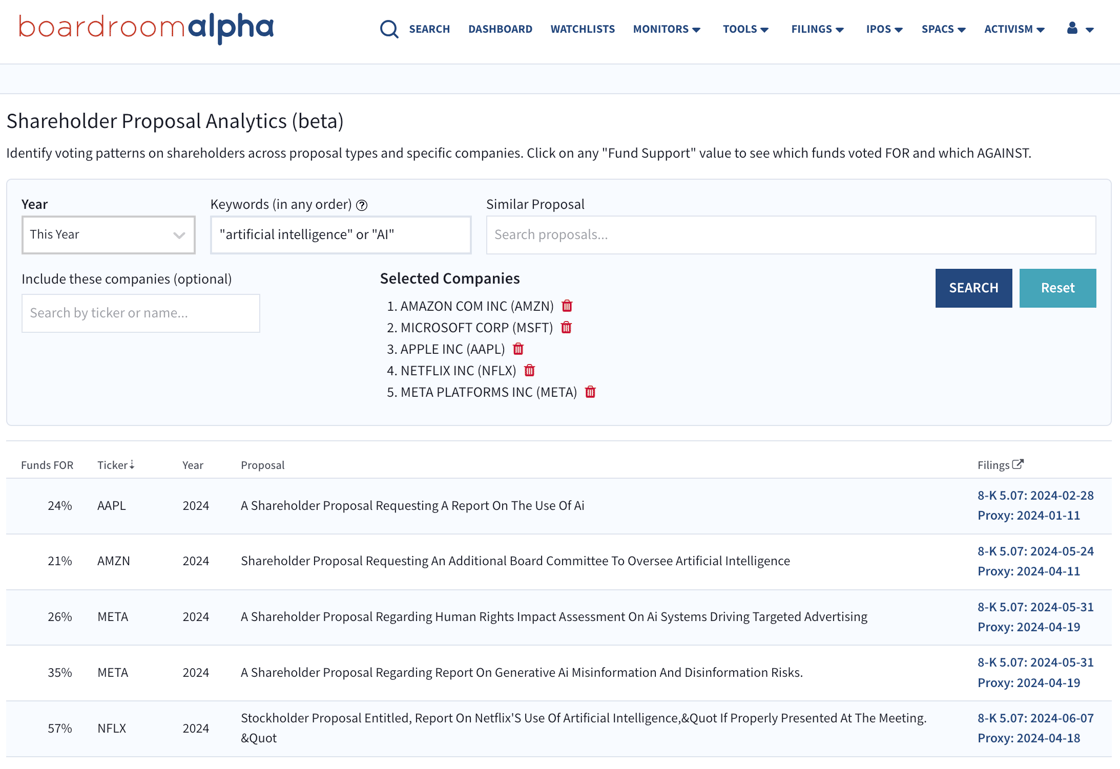Select WATCHLISTS in the navigation bar
This screenshot has width=1120, height=769.
[x=582, y=29]
